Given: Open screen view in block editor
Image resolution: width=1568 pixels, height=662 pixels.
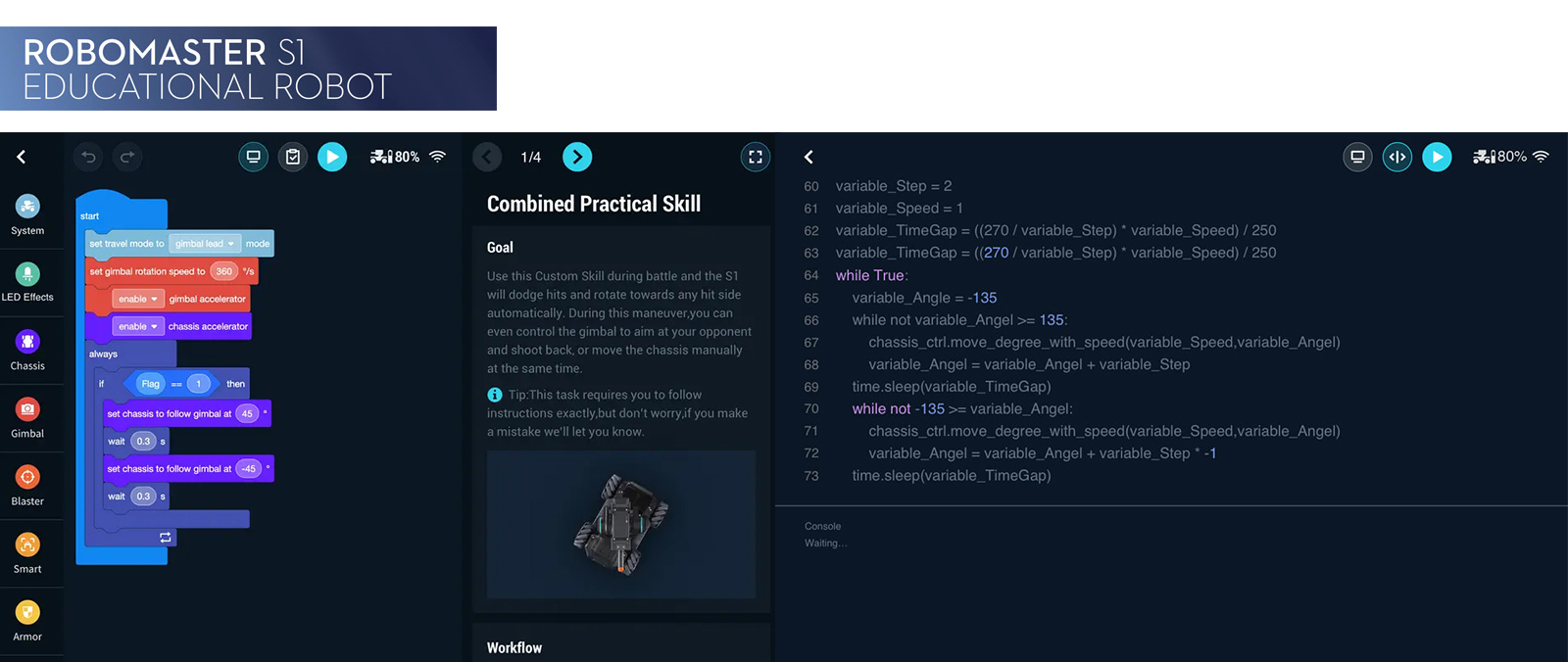Looking at the screenshot, I should (253, 157).
